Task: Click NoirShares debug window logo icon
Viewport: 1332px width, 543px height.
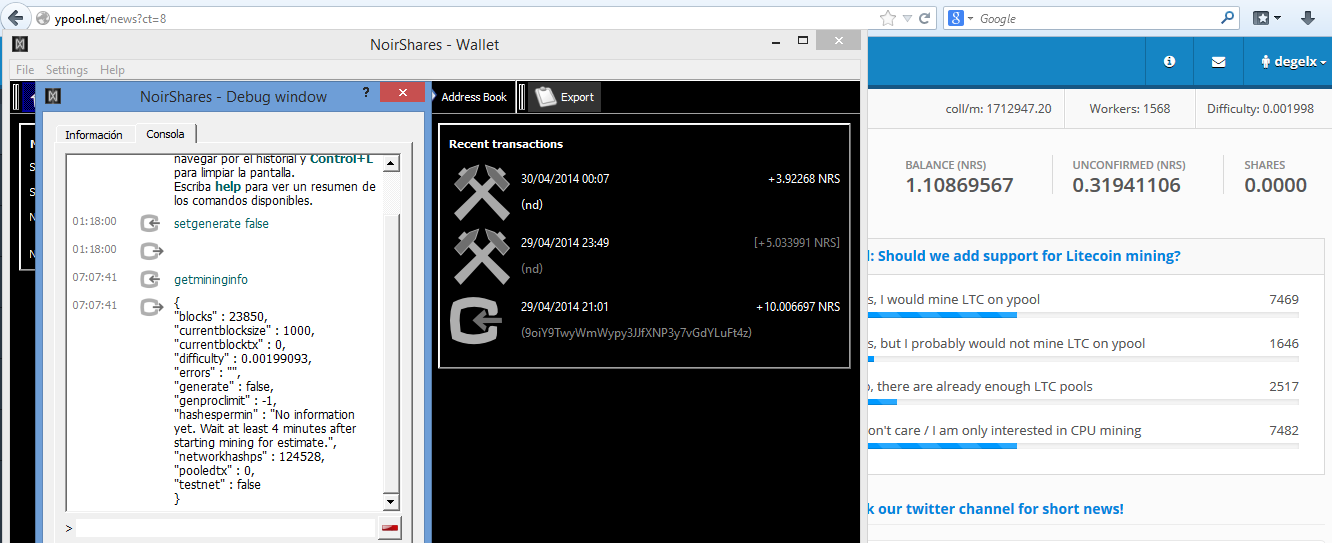Action: point(54,97)
